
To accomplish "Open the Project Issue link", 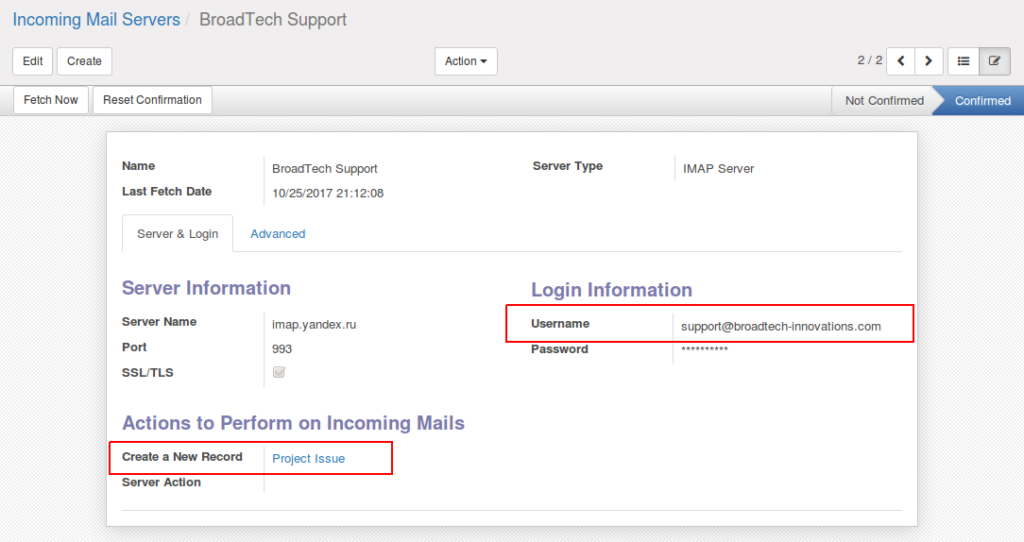I will [308, 458].
